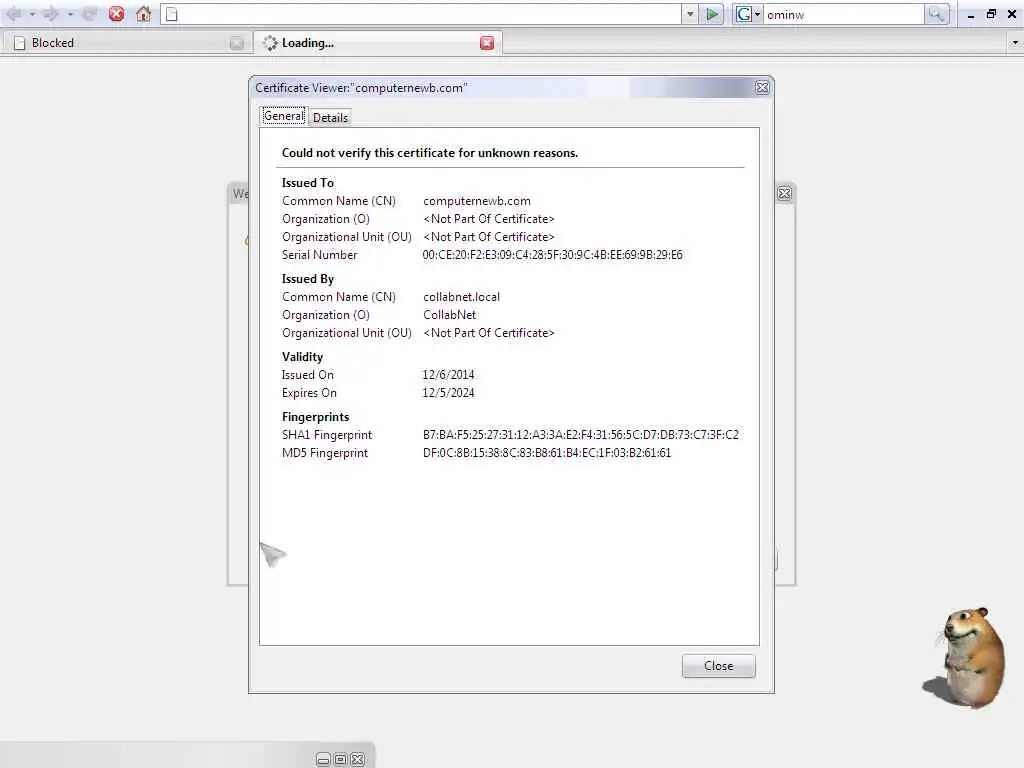The height and width of the screenshot is (768, 1024).
Task: Close the Loading... tab with red X
Action: [487, 43]
